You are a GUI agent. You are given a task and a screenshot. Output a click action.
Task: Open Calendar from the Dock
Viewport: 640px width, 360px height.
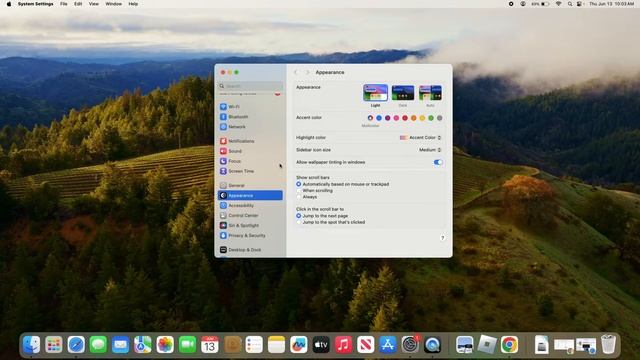[209, 345]
